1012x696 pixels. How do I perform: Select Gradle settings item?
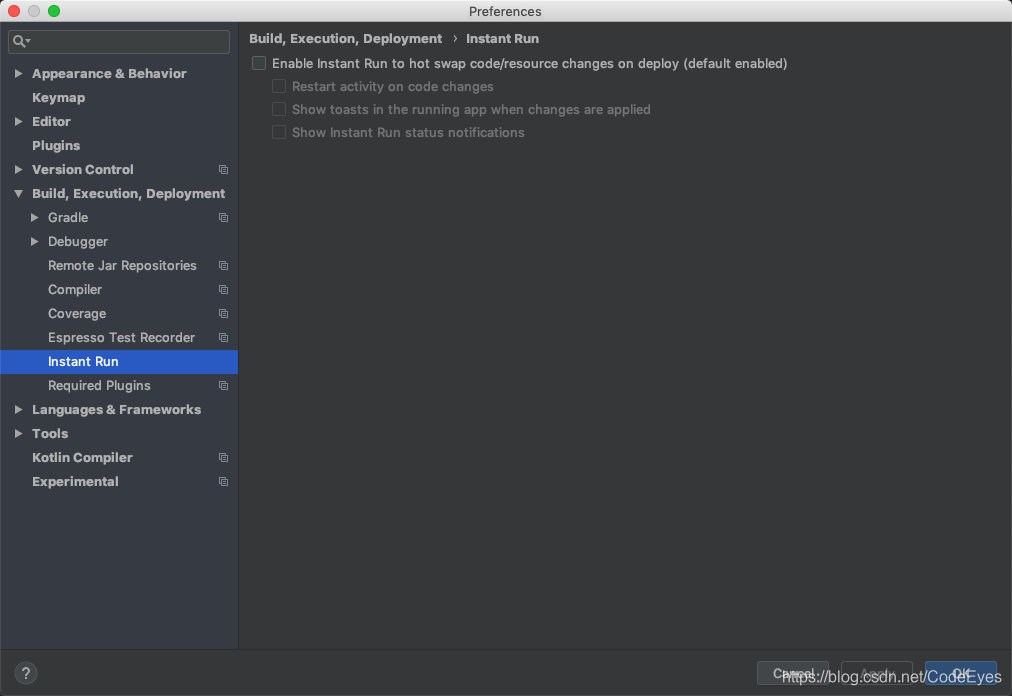coord(68,218)
